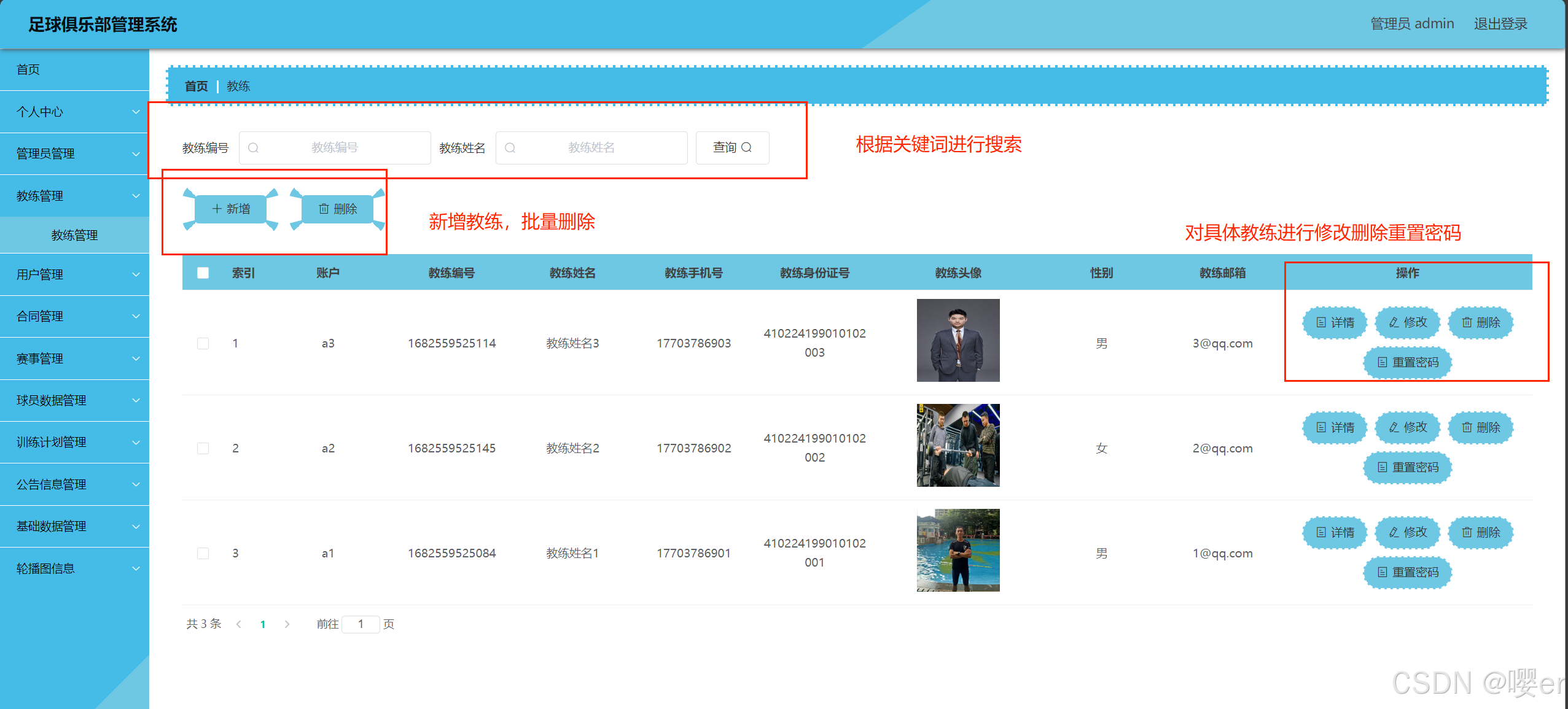Check the checkbox for row a1
This screenshot has width=1568, height=709.
[203, 553]
